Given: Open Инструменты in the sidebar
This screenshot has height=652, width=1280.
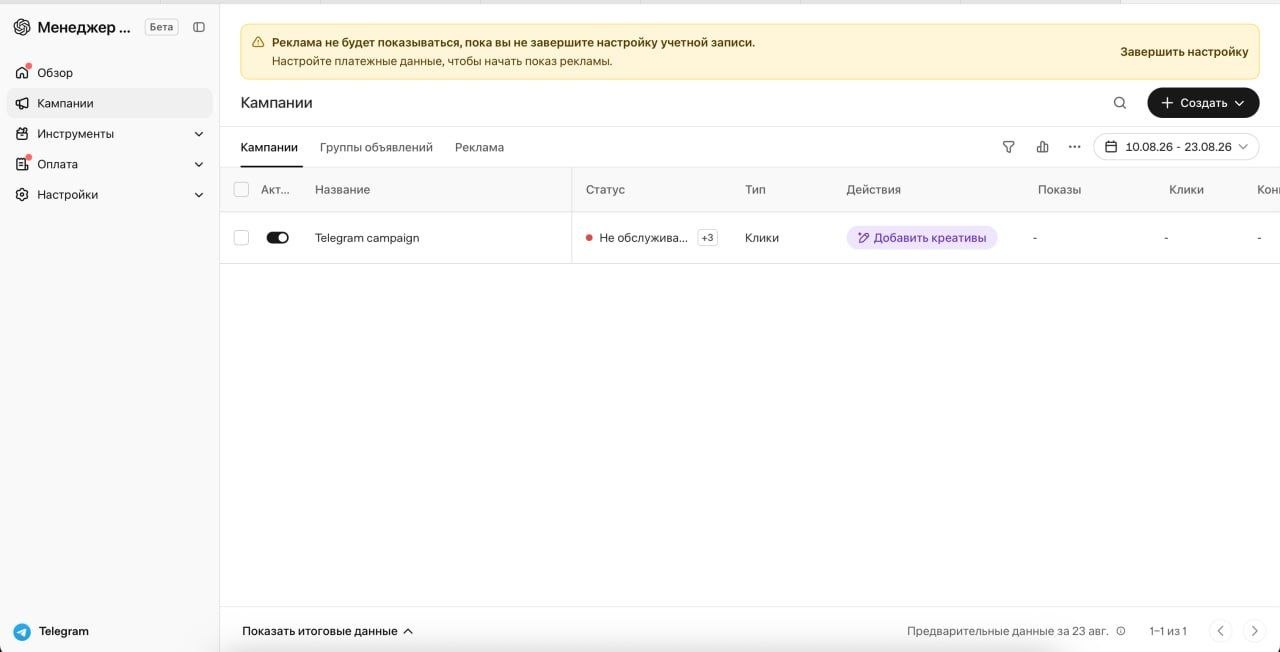Looking at the screenshot, I should pos(110,134).
